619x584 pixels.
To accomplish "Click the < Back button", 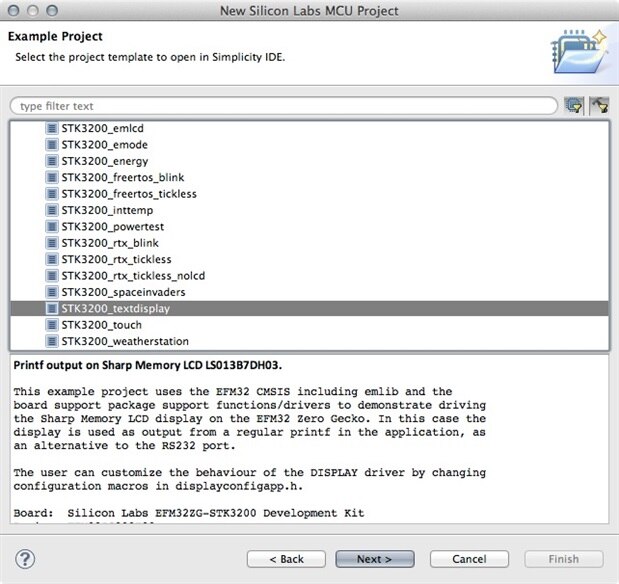I will pos(286,559).
